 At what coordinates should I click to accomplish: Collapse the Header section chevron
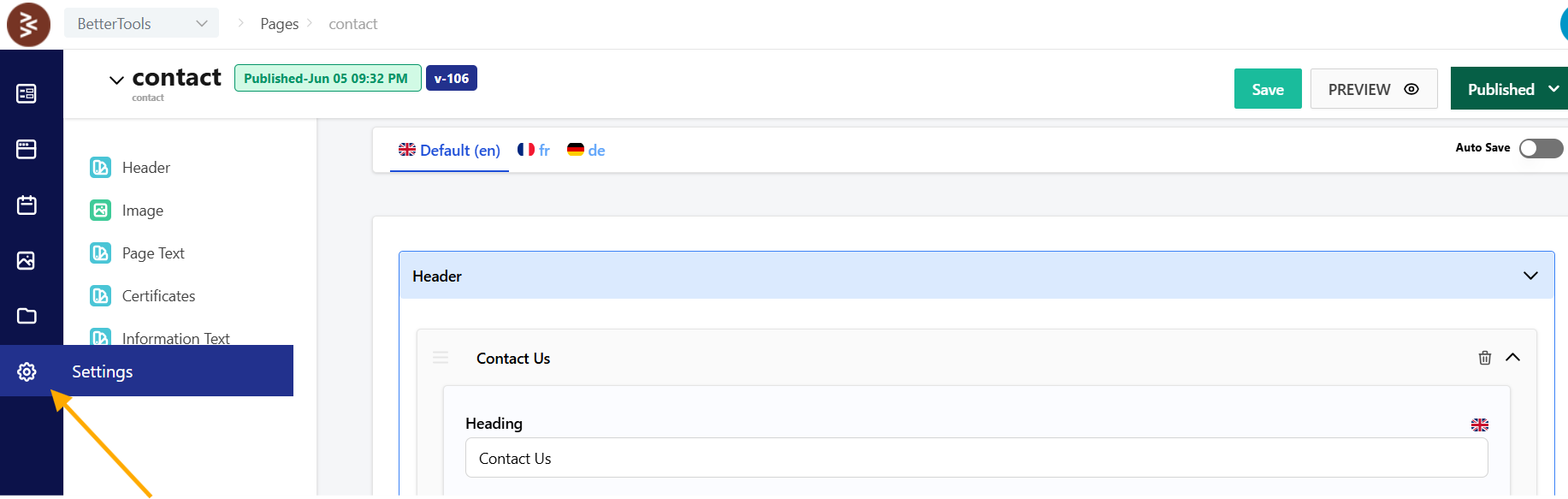(x=1530, y=276)
